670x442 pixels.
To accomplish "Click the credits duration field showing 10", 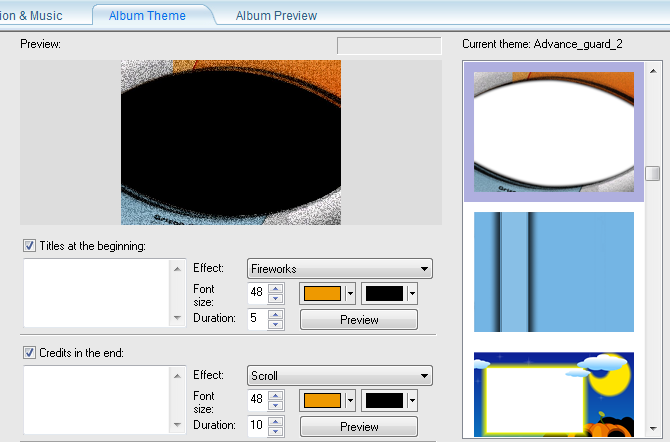I will (x=258, y=426).
